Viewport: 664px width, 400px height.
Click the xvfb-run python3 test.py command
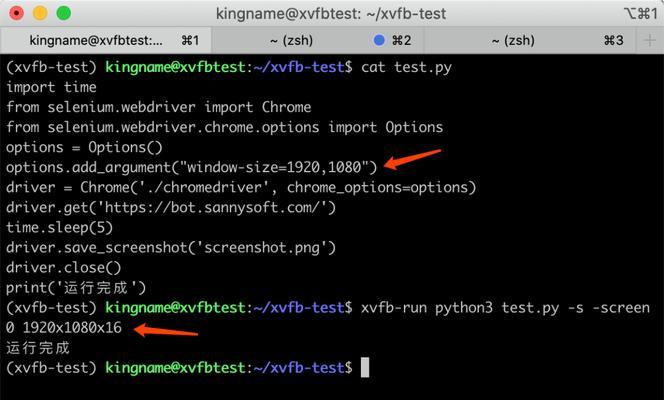[459, 308]
